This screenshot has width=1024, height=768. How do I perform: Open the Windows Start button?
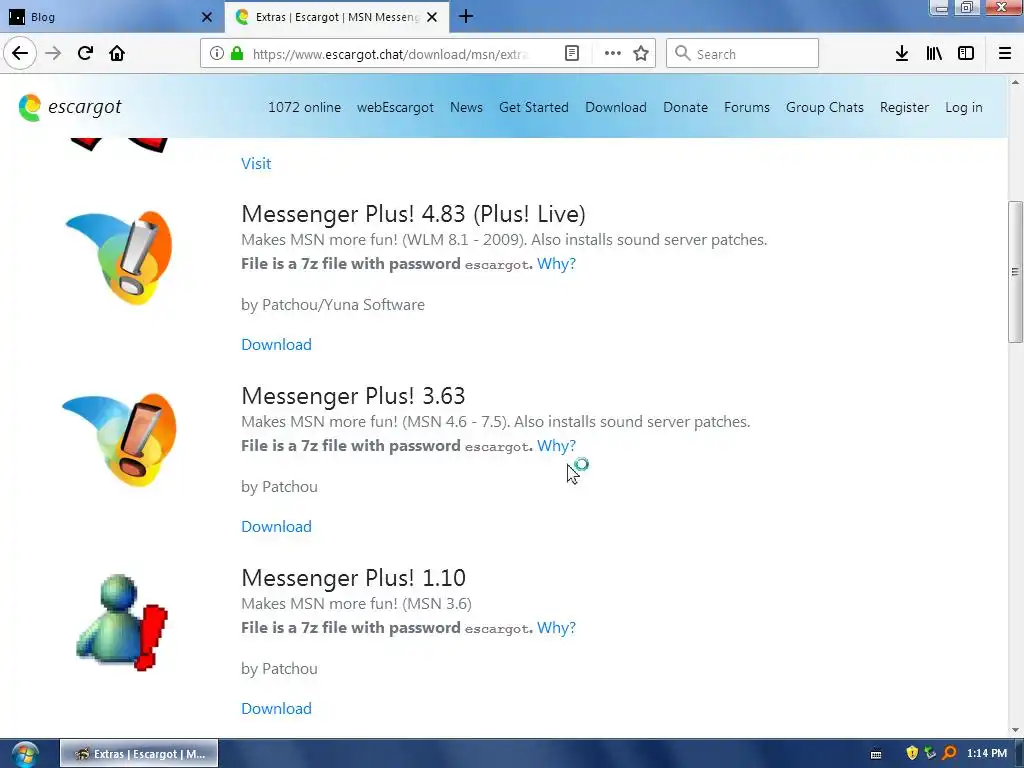tap(25, 754)
